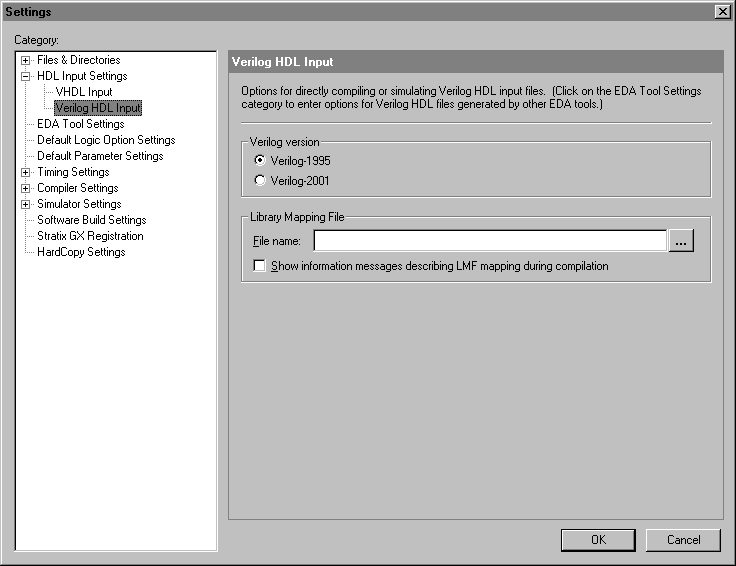Open Software Build Settings category

(x=92, y=220)
